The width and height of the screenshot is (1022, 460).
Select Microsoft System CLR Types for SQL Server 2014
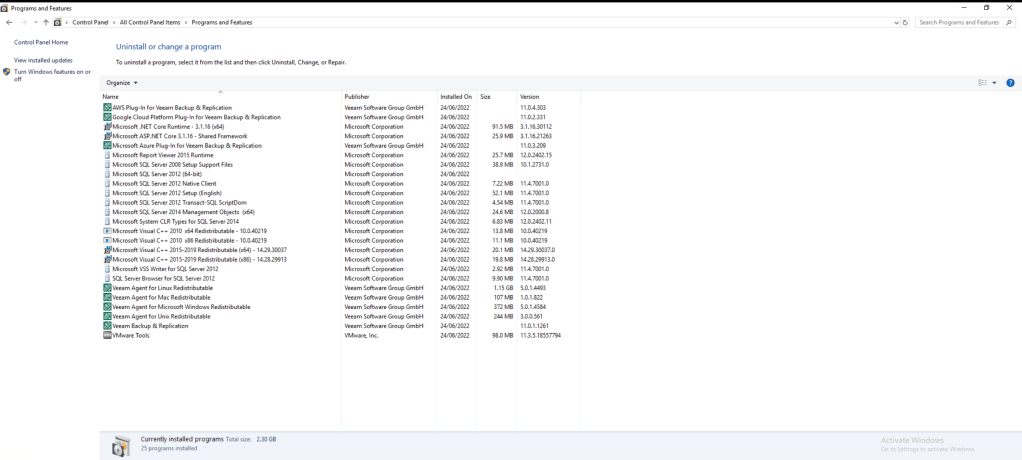tap(175, 222)
